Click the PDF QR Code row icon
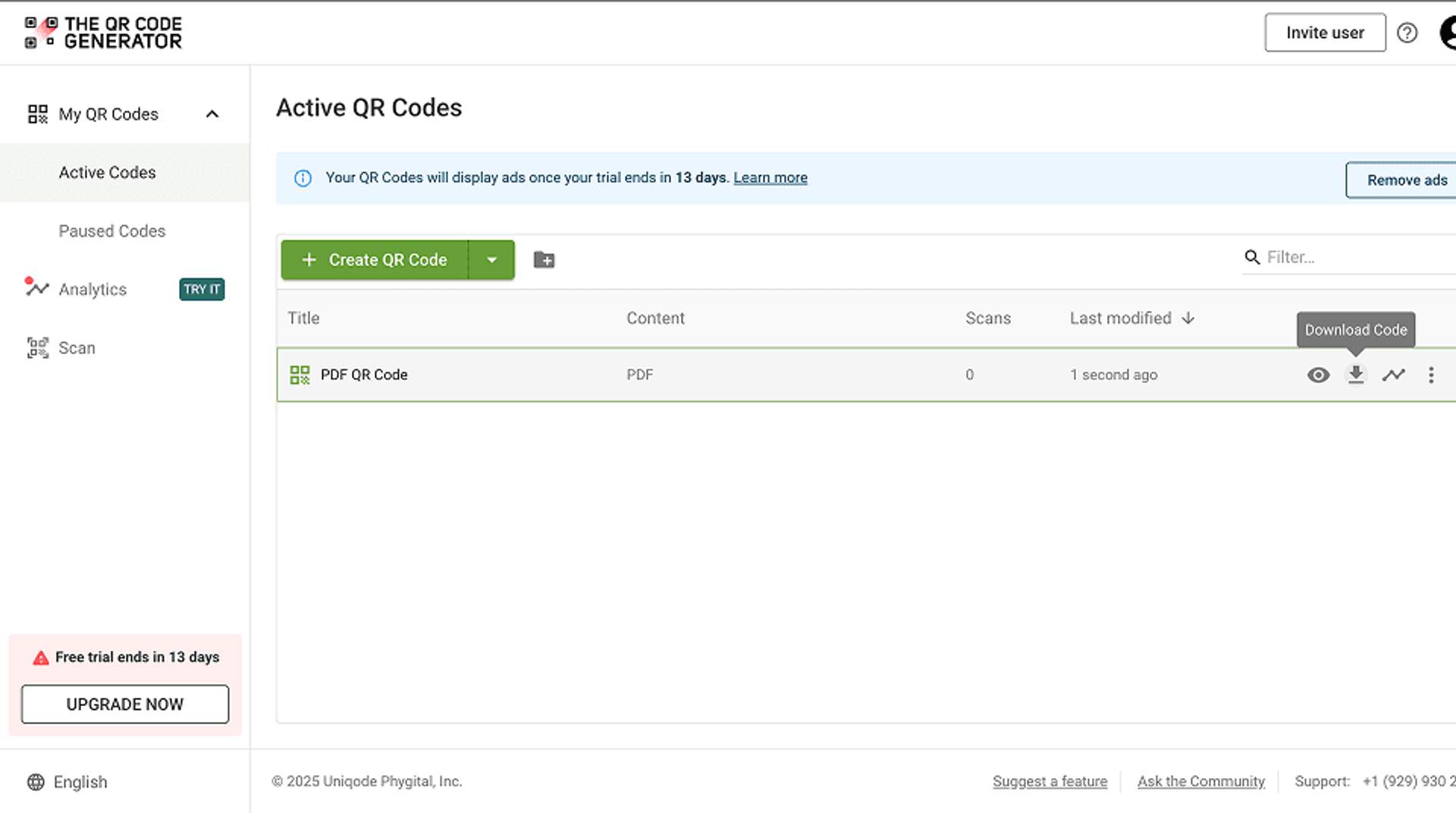This screenshot has height=813, width=1456. [300, 375]
